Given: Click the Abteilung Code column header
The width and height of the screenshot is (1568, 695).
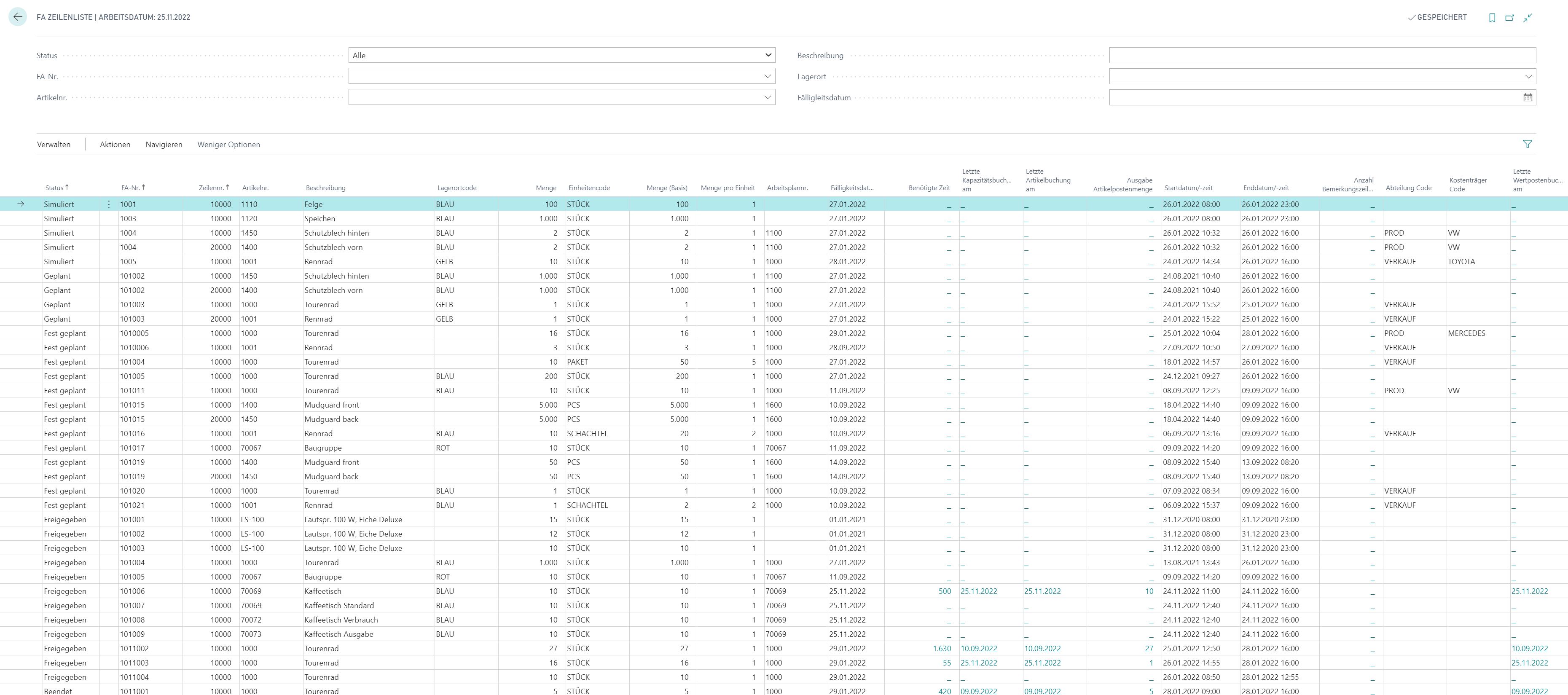Looking at the screenshot, I should (x=1408, y=188).
